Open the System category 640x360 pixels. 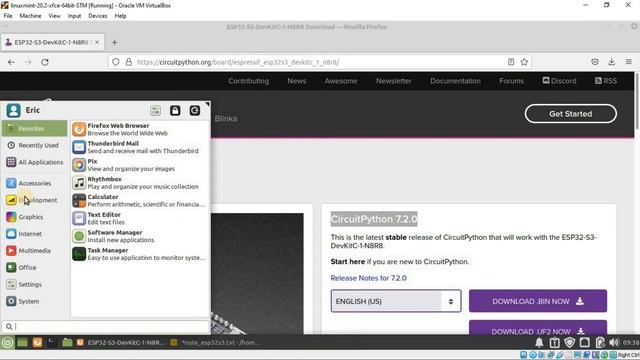tap(35, 301)
